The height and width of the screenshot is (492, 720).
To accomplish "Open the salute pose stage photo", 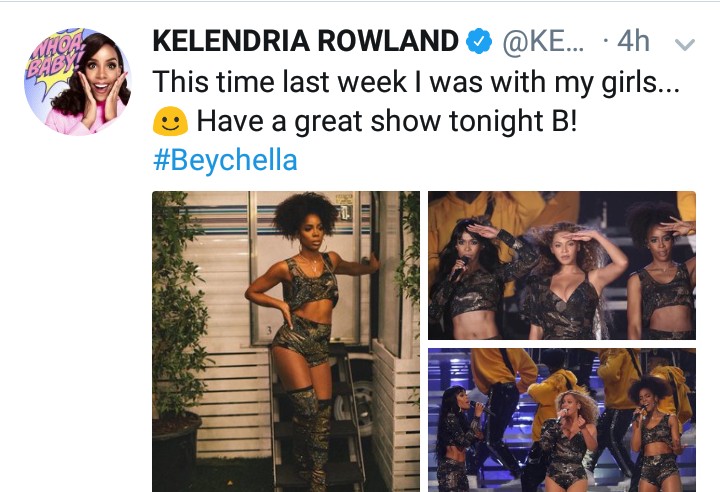I will point(562,266).
